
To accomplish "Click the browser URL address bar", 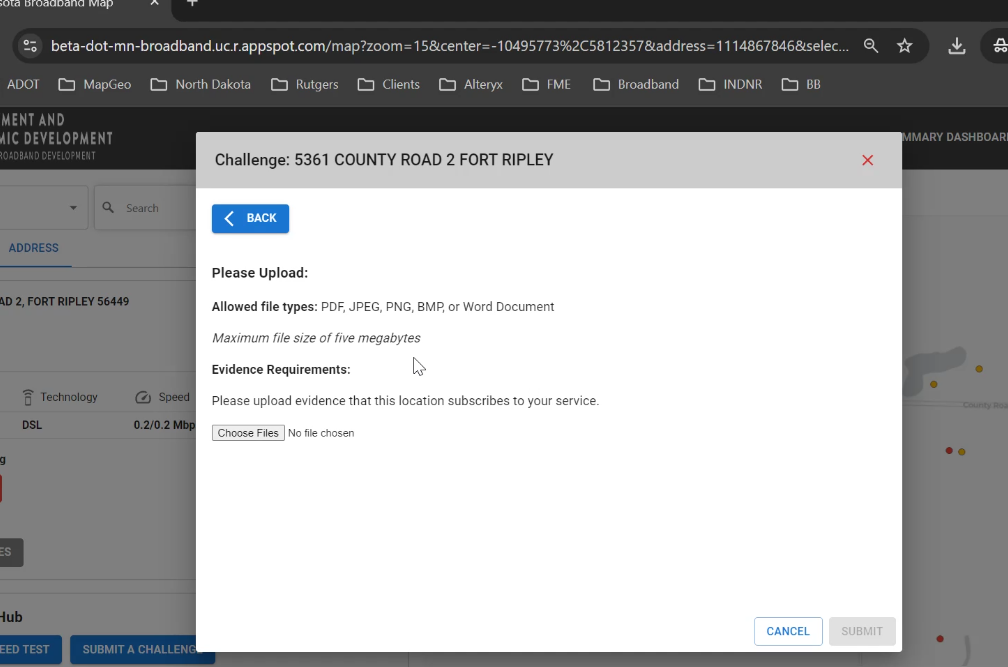I will click(x=450, y=46).
